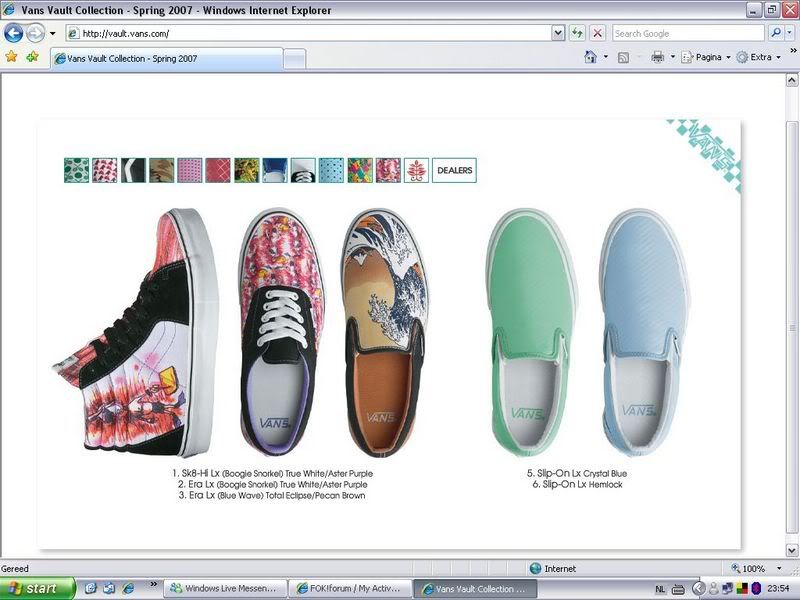
Task: Stop loading with the red X button
Action: pyautogui.click(x=597, y=34)
